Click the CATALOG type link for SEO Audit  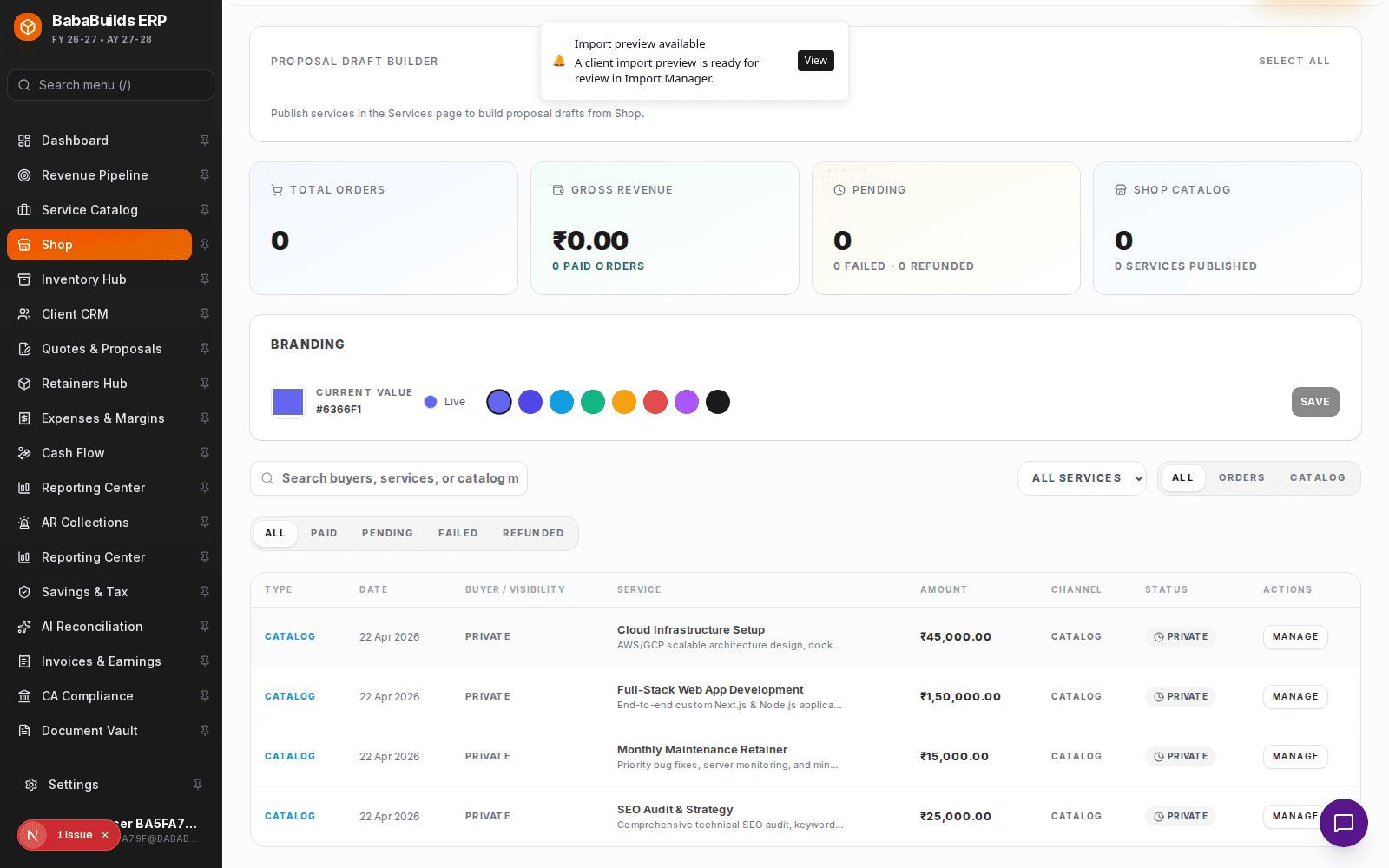[290, 817]
